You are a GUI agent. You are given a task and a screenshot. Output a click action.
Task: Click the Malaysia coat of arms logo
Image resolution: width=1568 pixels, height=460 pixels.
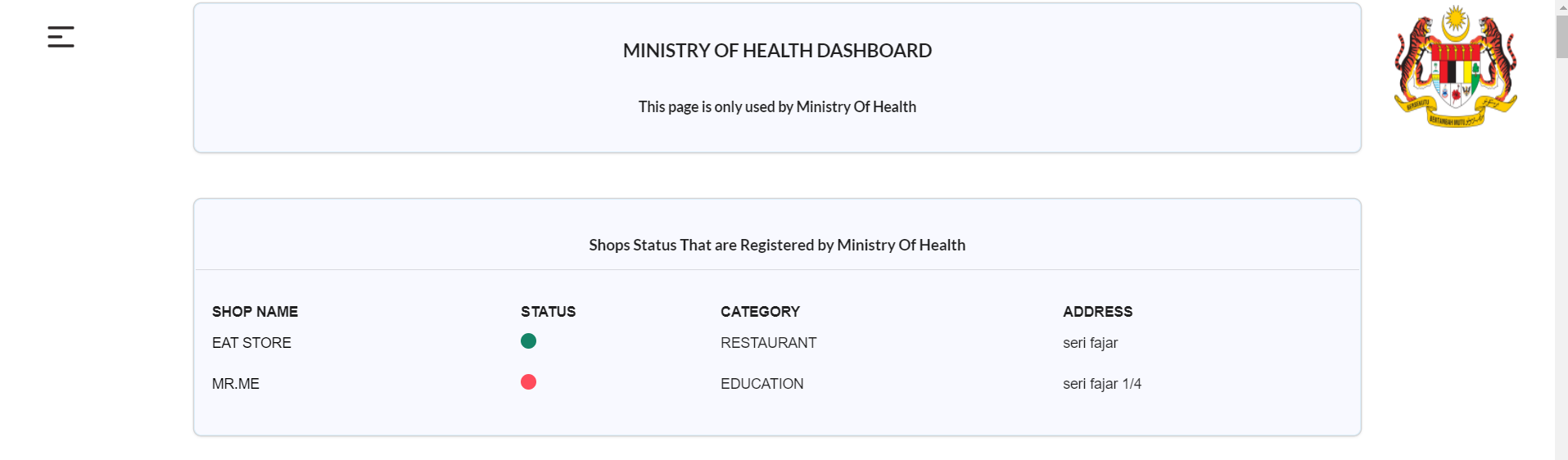click(1455, 66)
